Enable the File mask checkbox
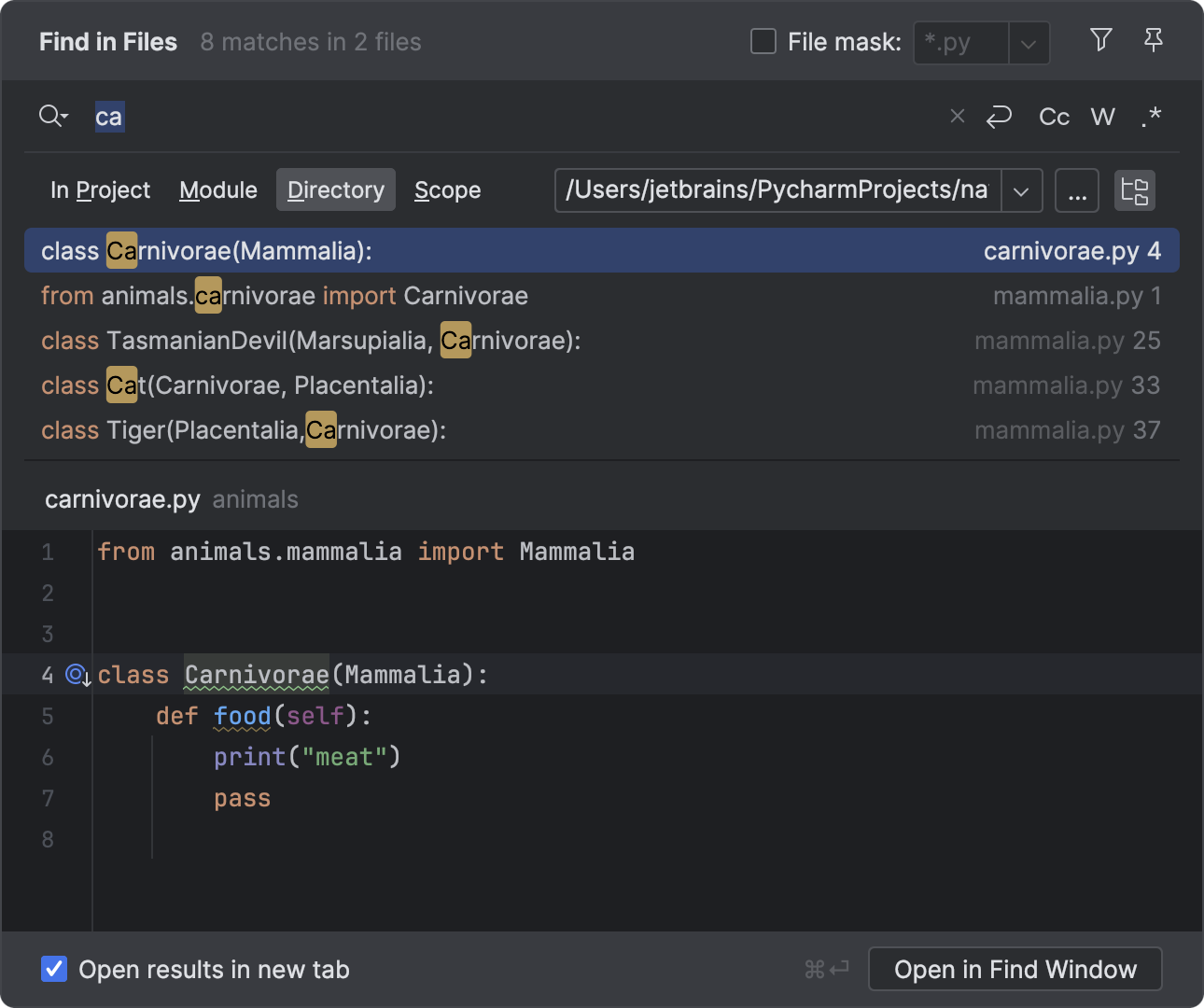The width and height of the screenshot is (1204, 1008). point(763,41)
